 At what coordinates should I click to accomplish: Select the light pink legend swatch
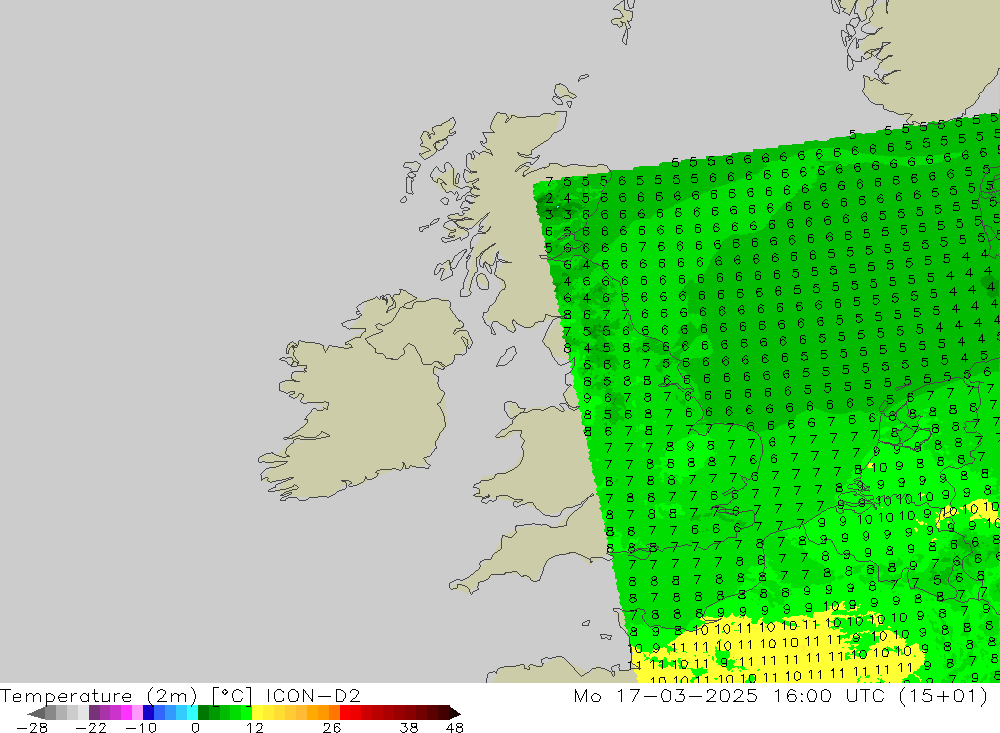[137, 713]
